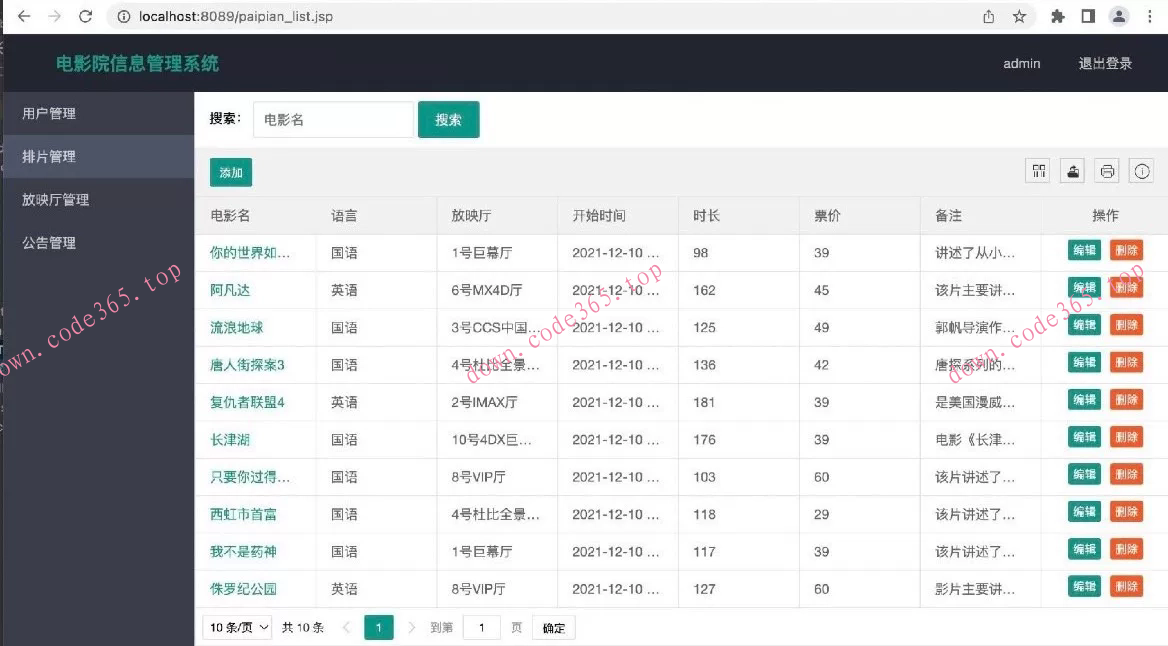
Task: Click the export table icon
Action: (x=1073, y=171)
